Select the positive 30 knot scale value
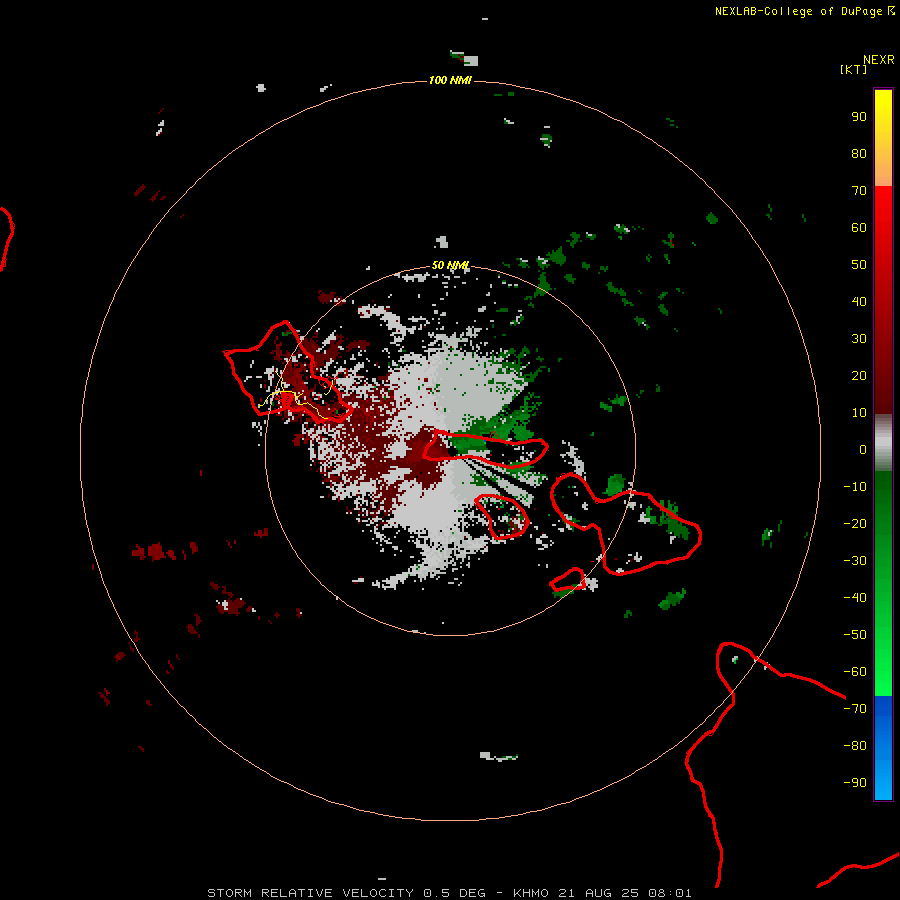Screen dimensions: 900x900 click(x=859, y=339)
